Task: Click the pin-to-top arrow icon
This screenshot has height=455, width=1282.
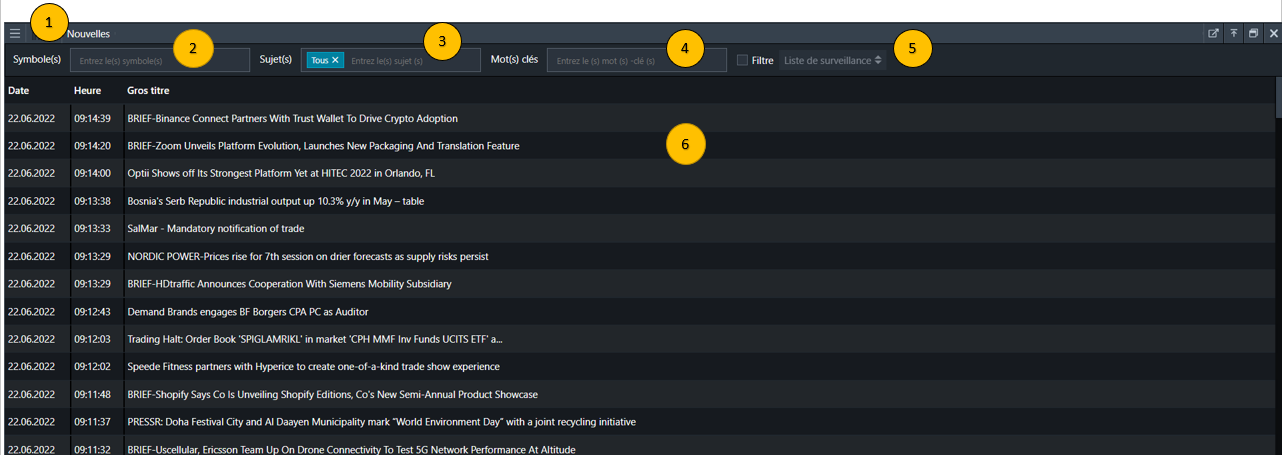Action: coord(1234,33)
